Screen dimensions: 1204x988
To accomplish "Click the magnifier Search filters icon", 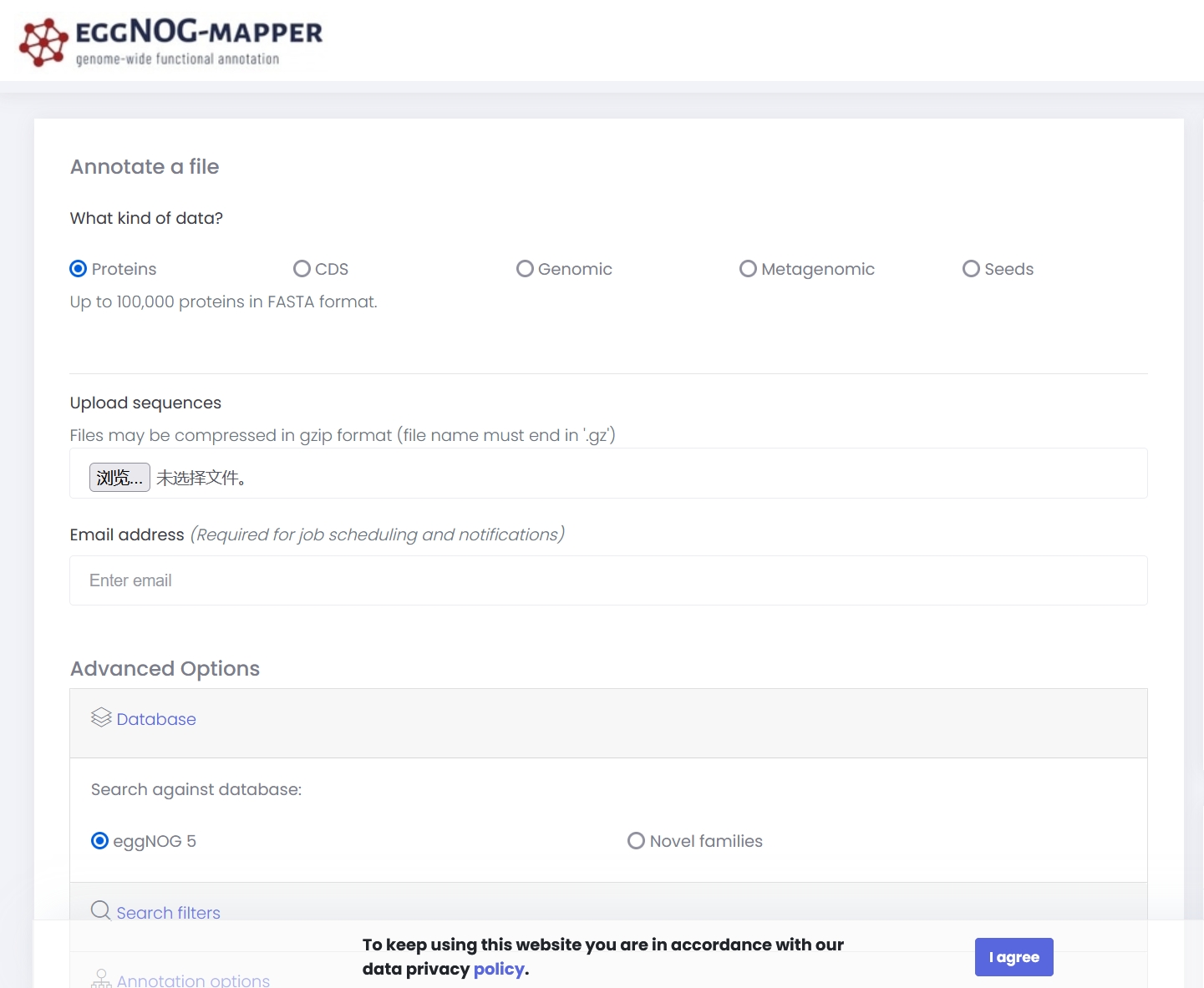I will (101, 910).
